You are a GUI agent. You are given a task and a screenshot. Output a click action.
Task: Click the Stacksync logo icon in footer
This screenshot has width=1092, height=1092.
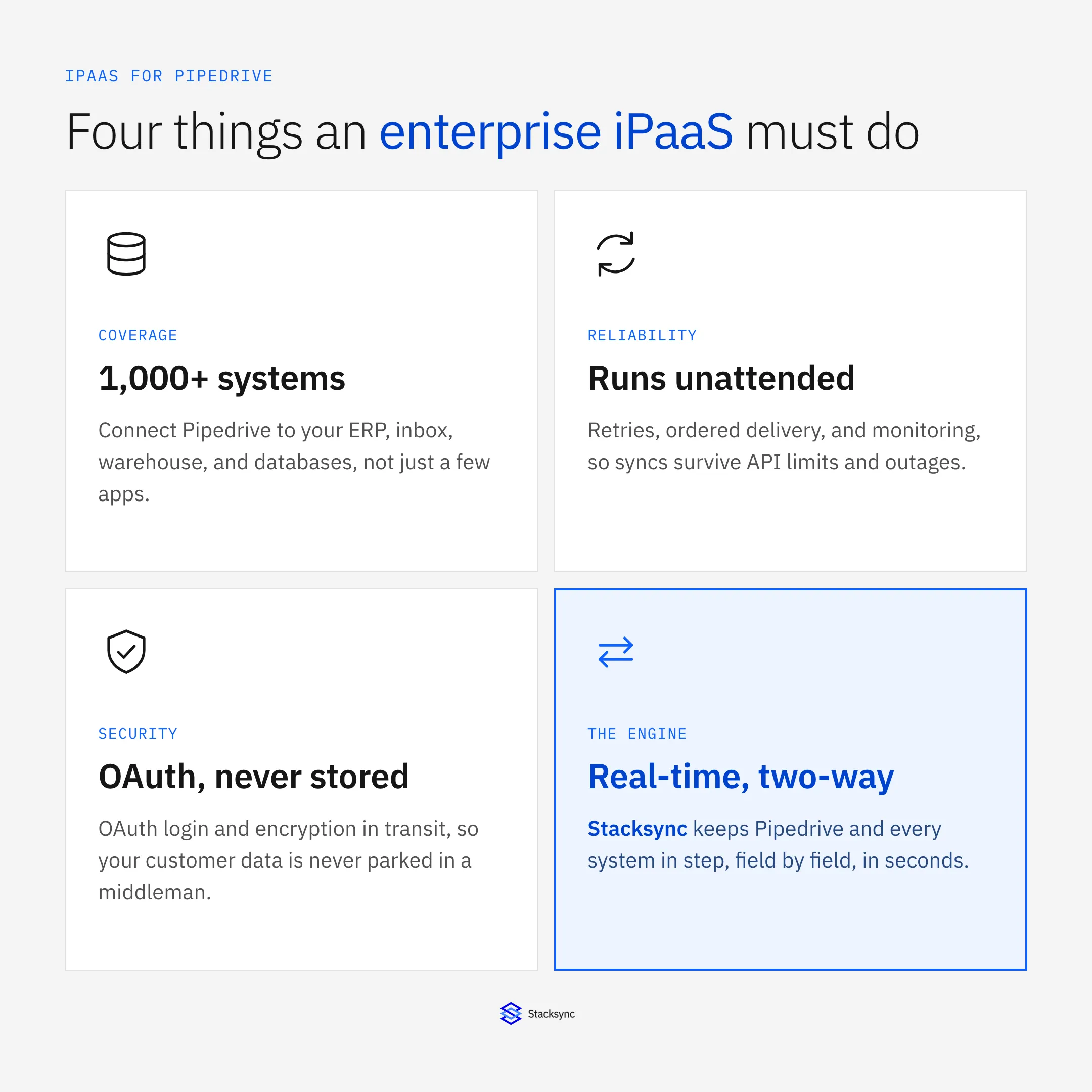coord(511,1014)
